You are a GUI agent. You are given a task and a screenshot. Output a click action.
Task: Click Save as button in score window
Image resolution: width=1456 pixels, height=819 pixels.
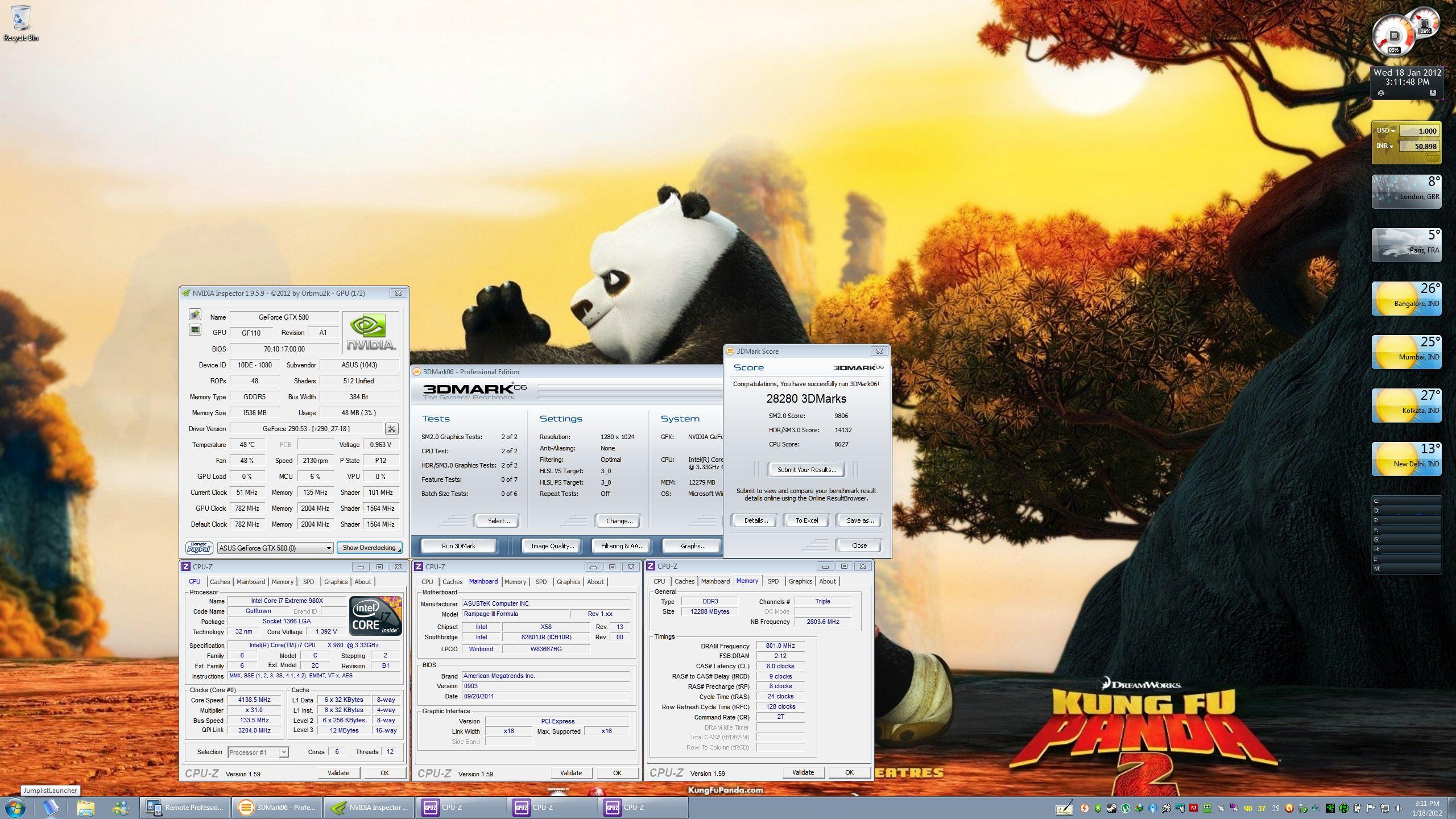coord(860,520)
